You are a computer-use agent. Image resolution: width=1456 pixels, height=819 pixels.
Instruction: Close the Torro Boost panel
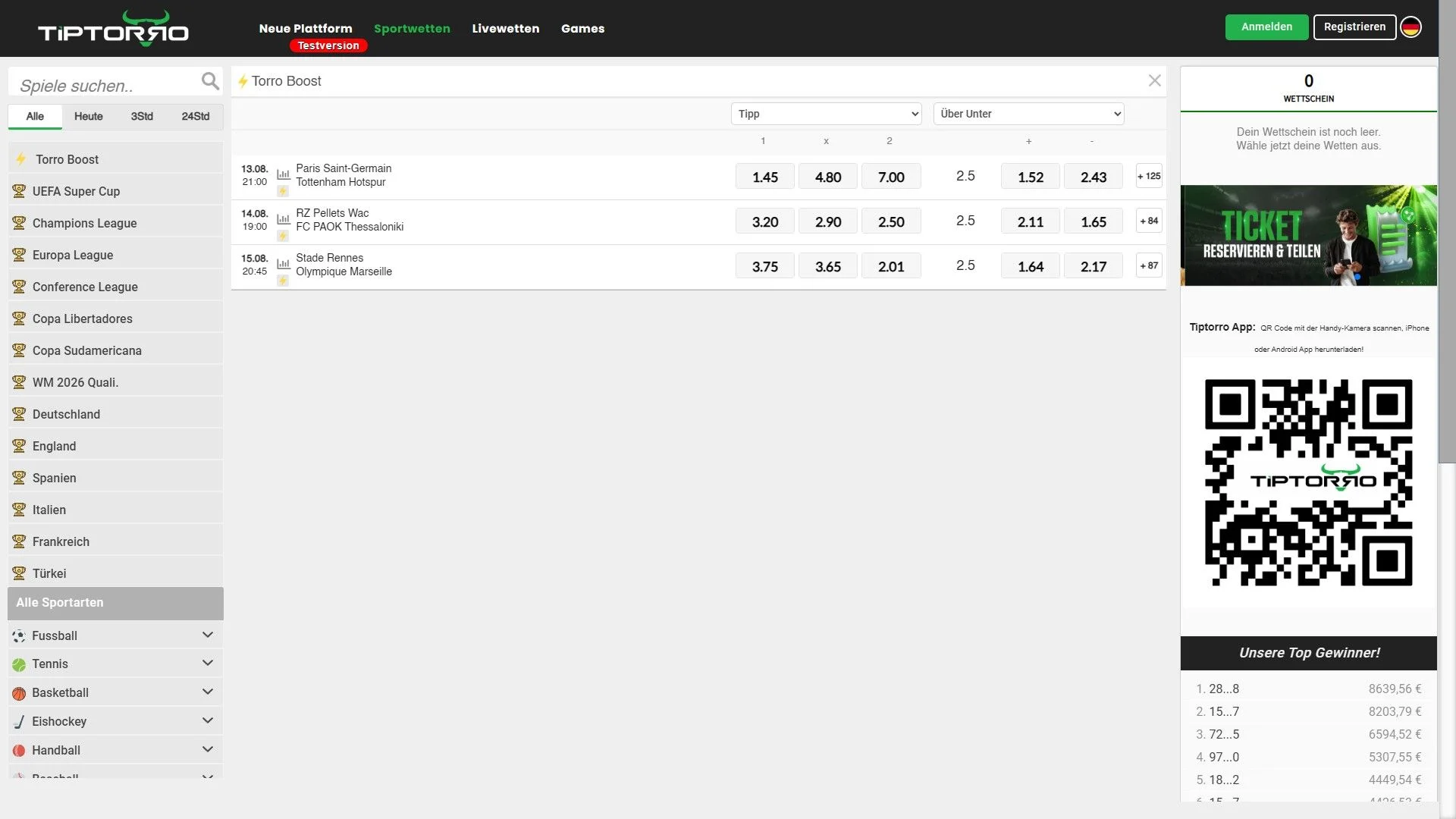click(x=1154, y=80)
